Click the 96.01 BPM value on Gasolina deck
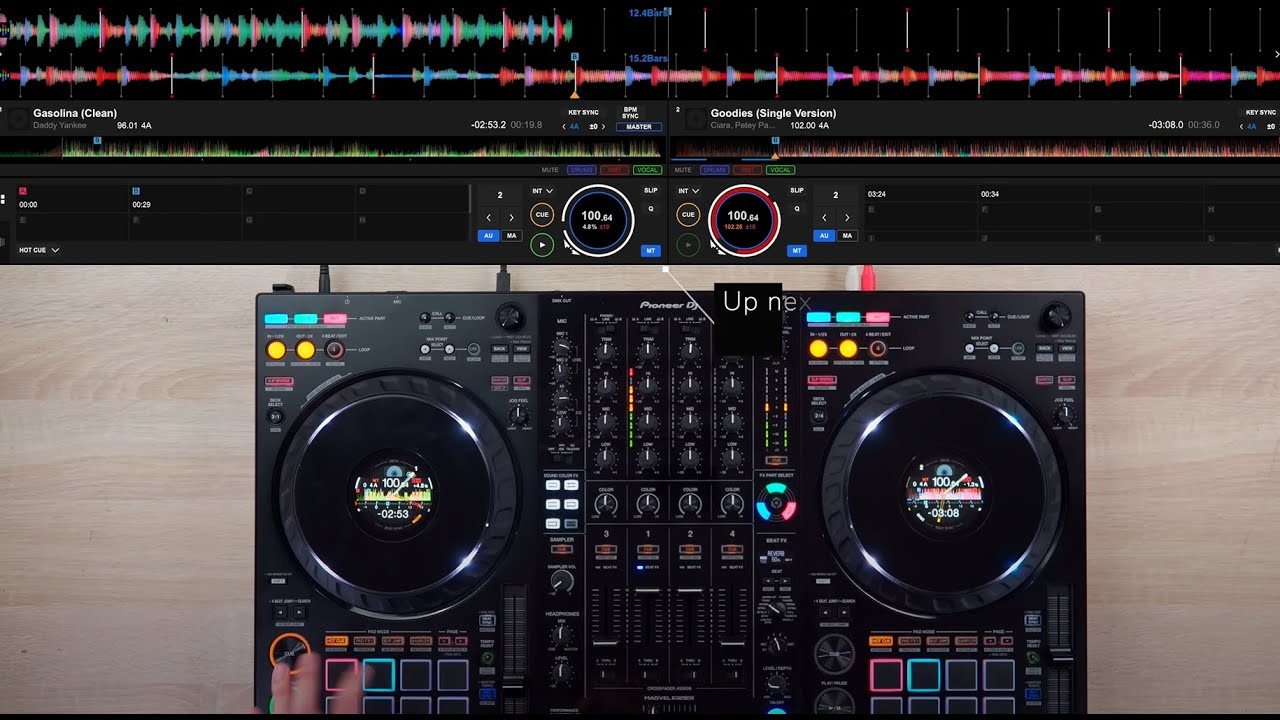This screenshot has width=1280, height=720. point(128,126)
